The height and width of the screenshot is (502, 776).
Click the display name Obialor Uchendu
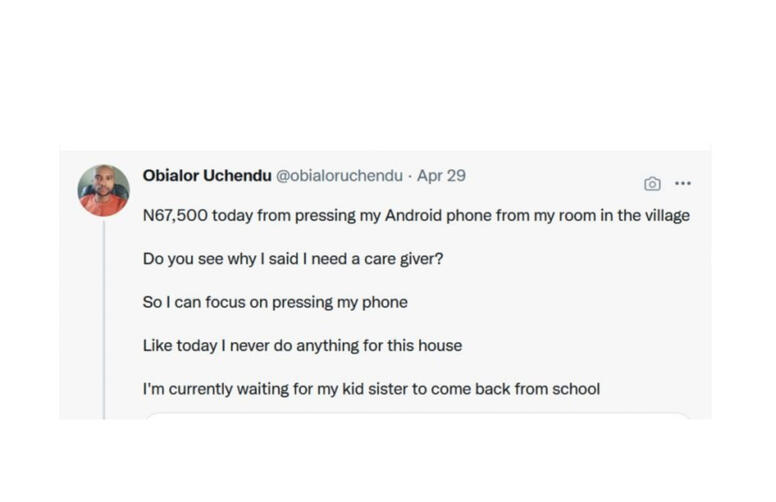pyautogui.click(x=207, y=176)
